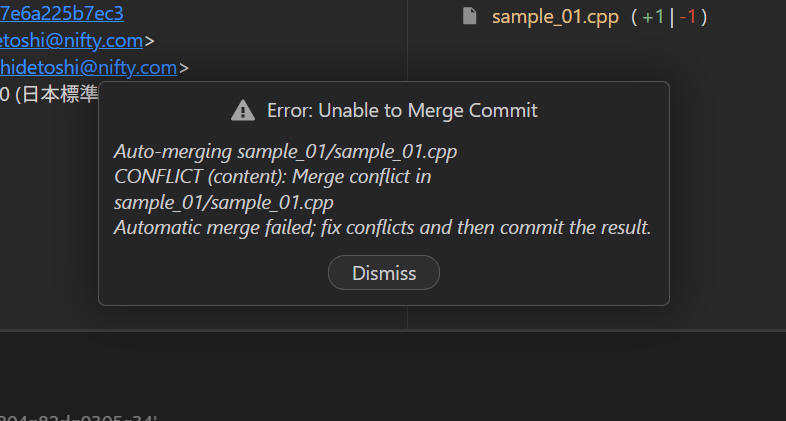Click the first nifty.com email link
The width and height of the screenshot is (786, 421).
pos(72,41)
